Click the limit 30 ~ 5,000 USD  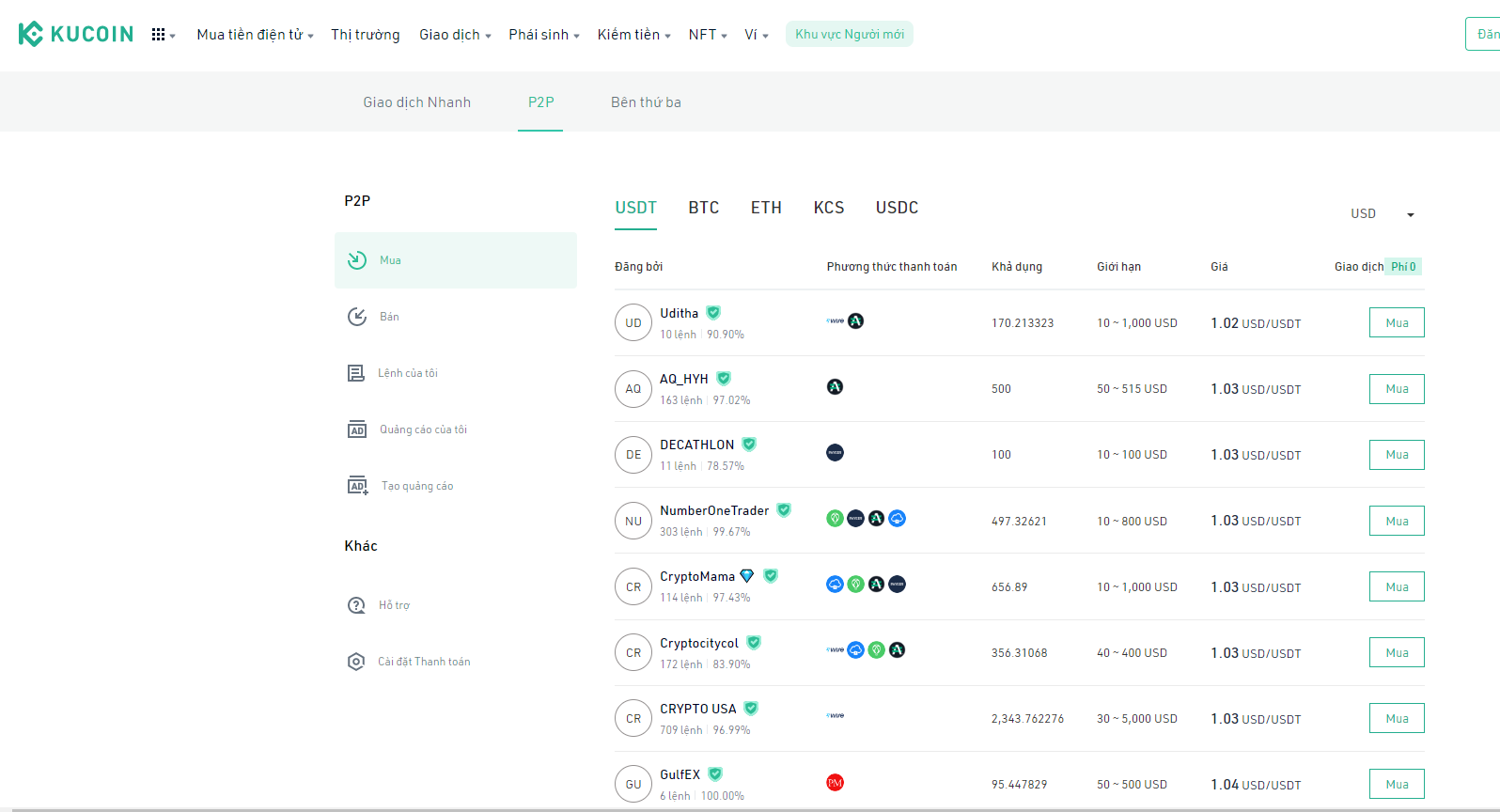point(1137,718)
